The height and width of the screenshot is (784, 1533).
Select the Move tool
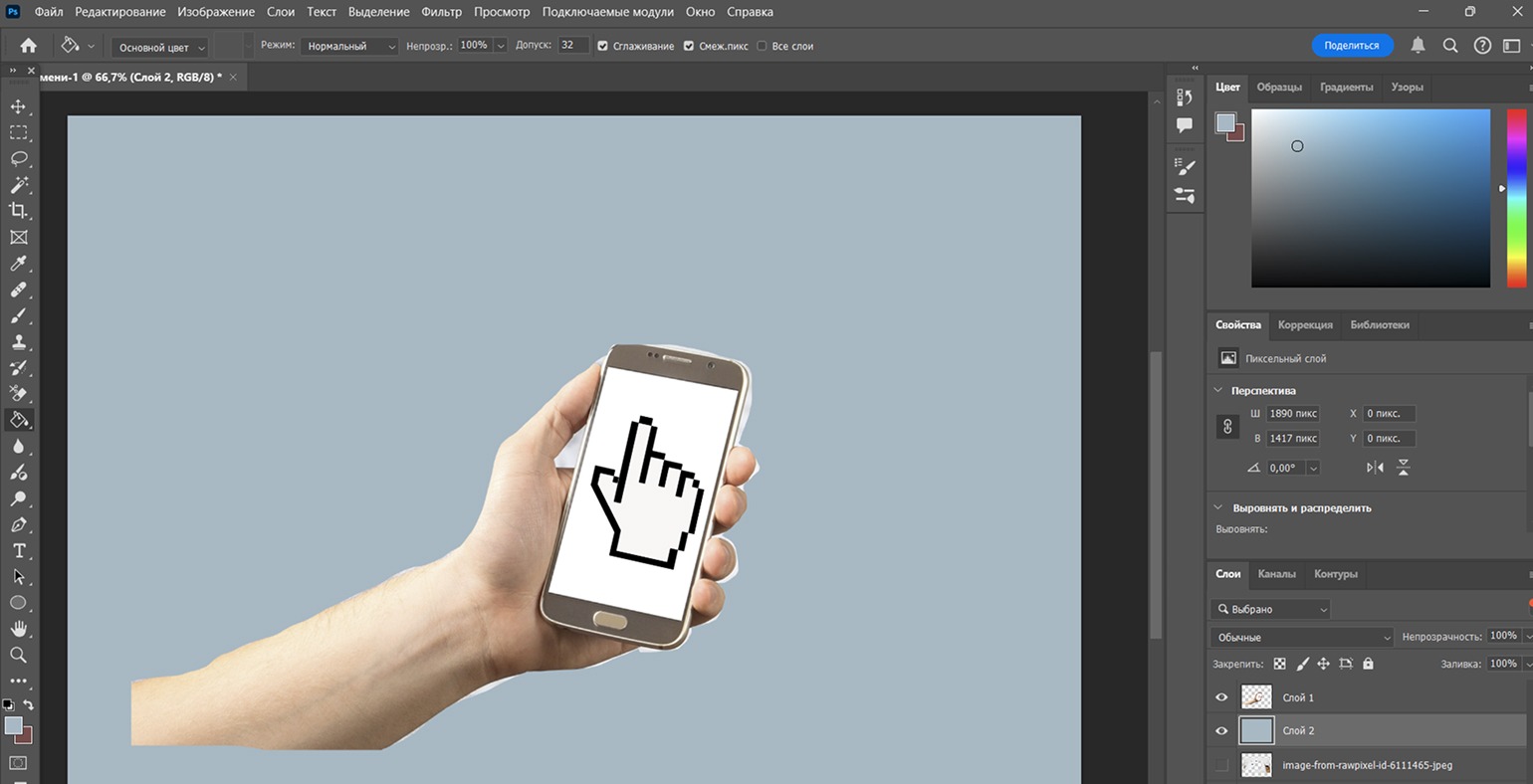click(18, 106)
